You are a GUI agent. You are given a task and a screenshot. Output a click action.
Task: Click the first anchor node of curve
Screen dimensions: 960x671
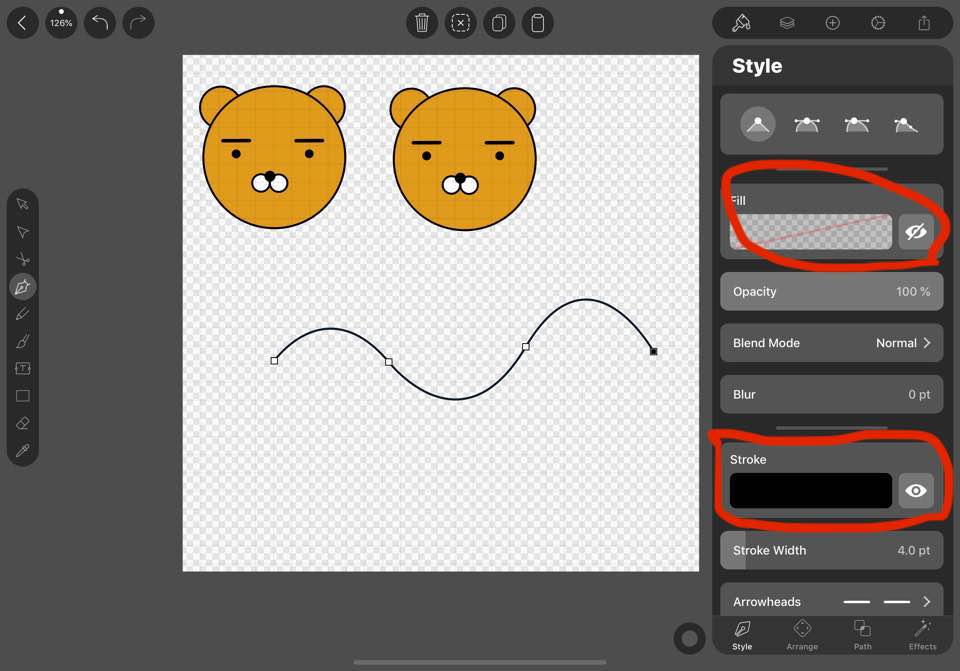point(274,361)
